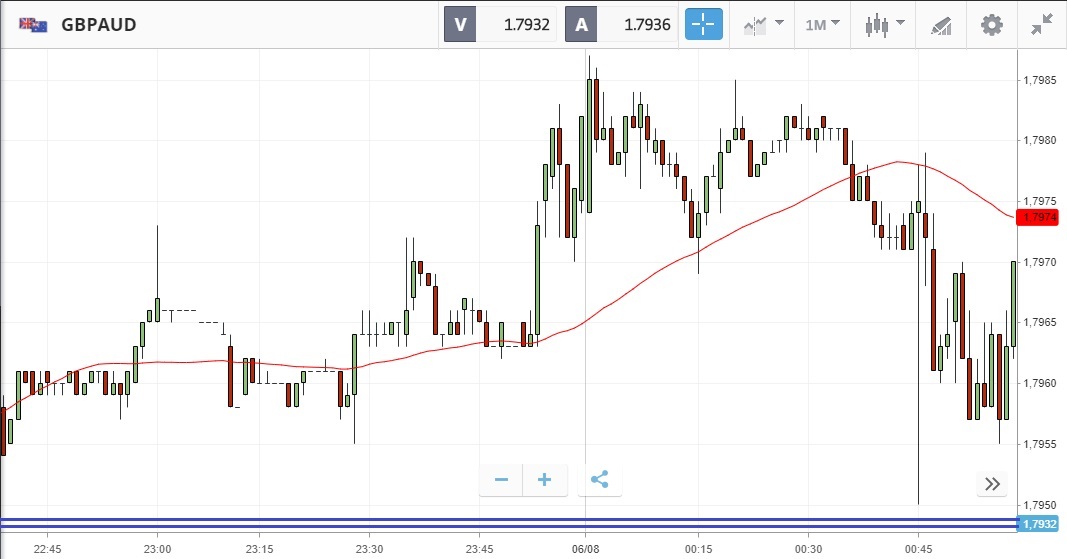
Task: Open the 1M timeframe dropdown
Action: tap(822, 24)
